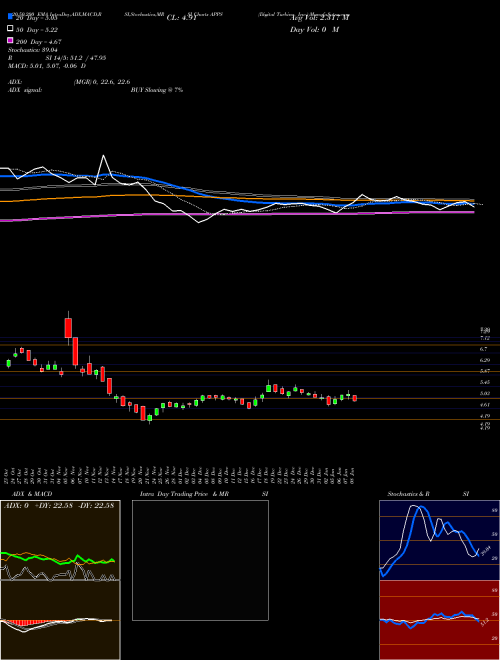Click the 5.02 price axis label
The height and width of the screenshot is (660, 500).
point(484,394)
